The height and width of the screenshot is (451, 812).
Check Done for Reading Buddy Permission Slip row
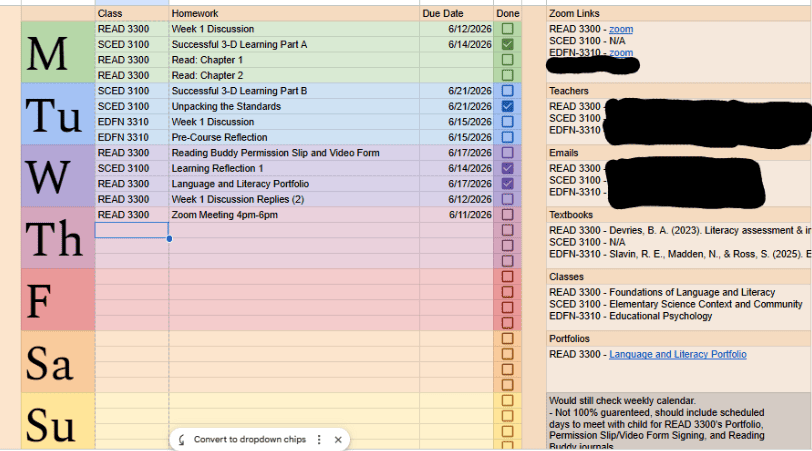pyautogui.click(x=508, y=153)
